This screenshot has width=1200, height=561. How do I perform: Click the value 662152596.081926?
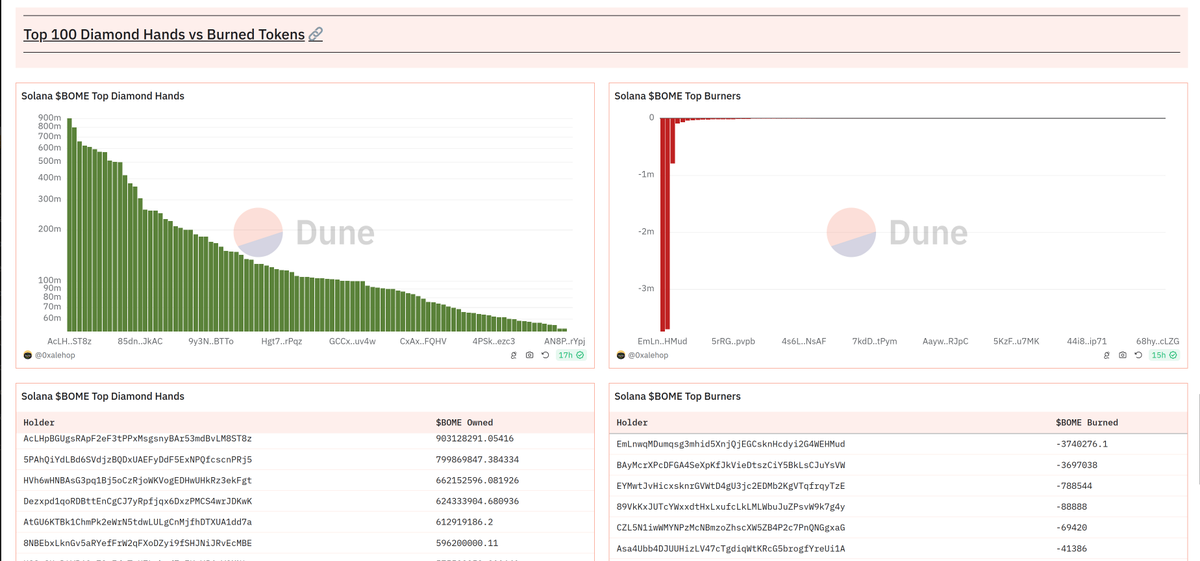[478, 480]
